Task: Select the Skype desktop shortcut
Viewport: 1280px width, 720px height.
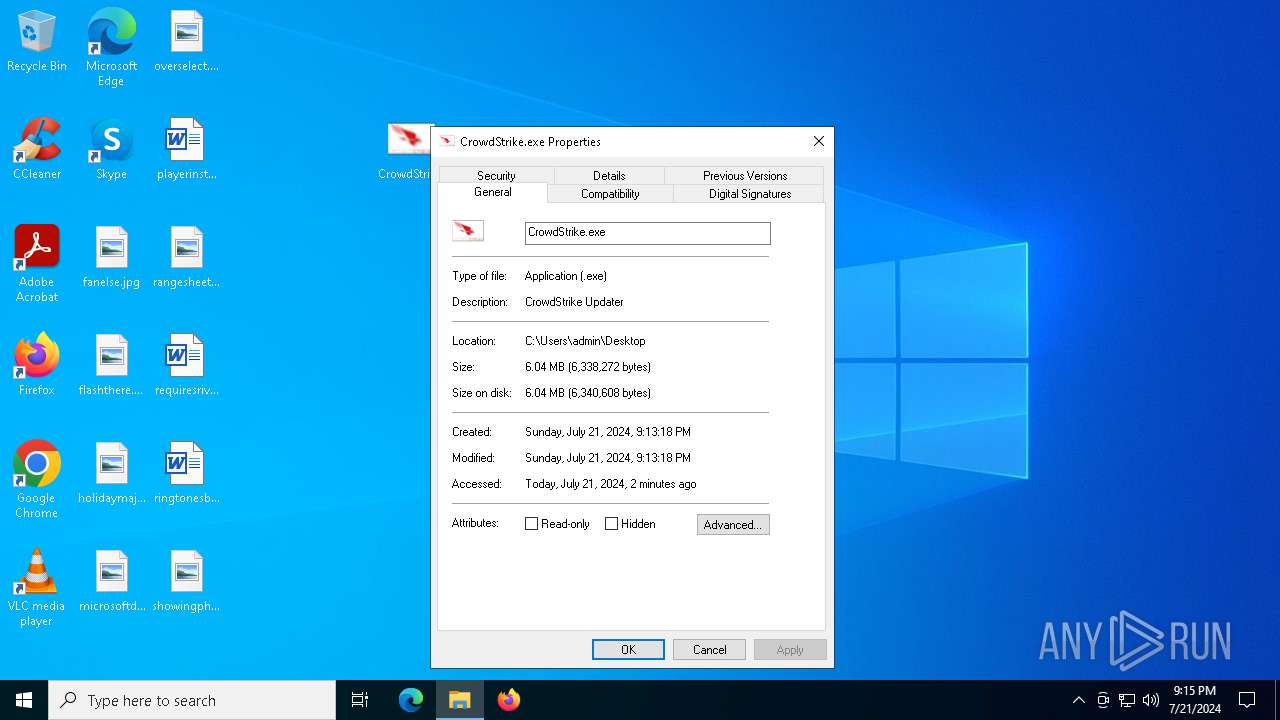Action: coord(111,149)
